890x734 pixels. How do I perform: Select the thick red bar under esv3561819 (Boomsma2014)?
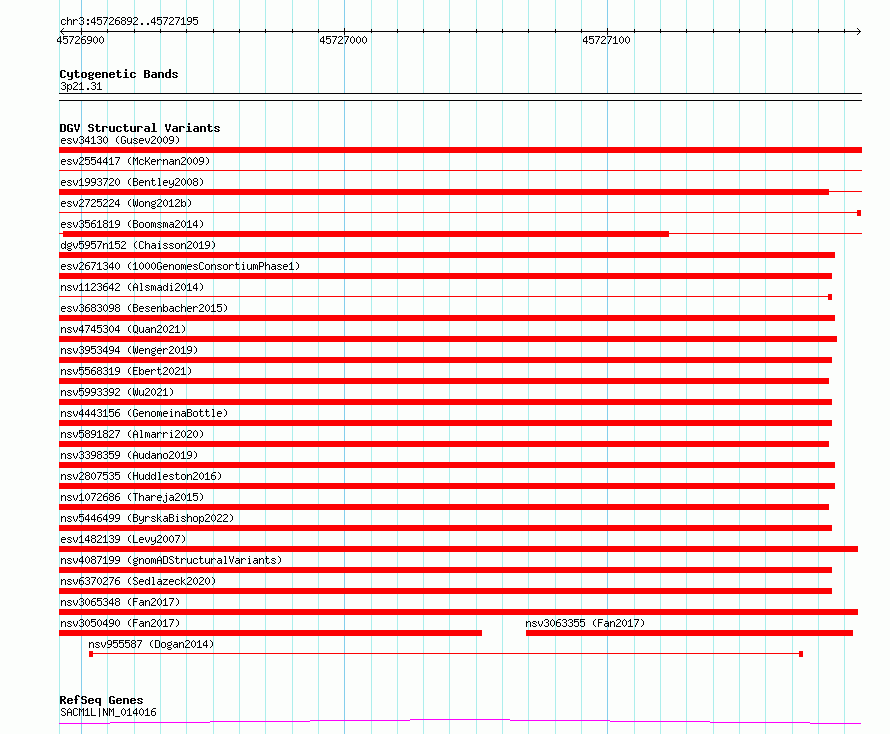(x=366, y=234)
